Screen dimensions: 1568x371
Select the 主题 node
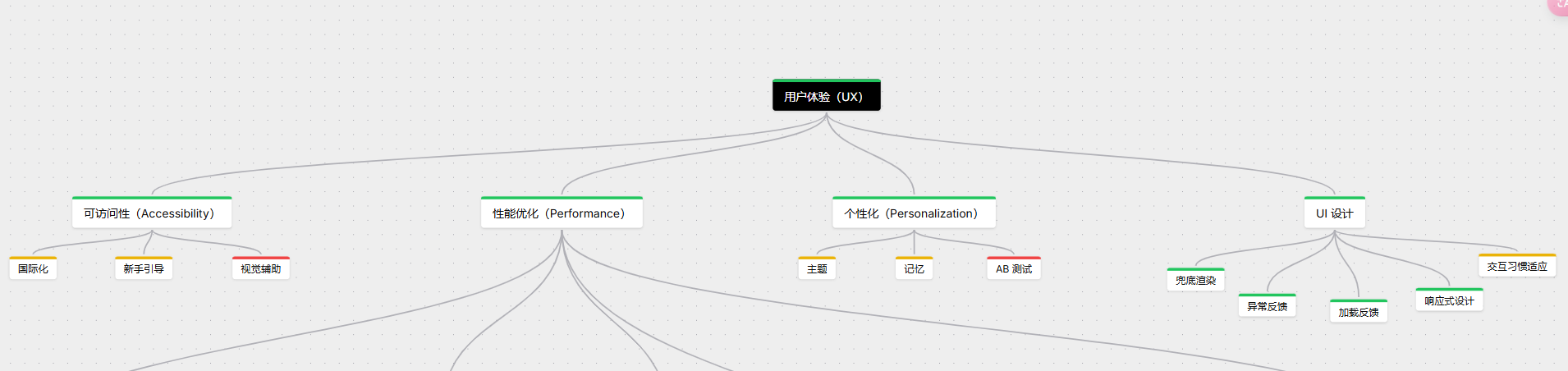[x=817, y=268]
